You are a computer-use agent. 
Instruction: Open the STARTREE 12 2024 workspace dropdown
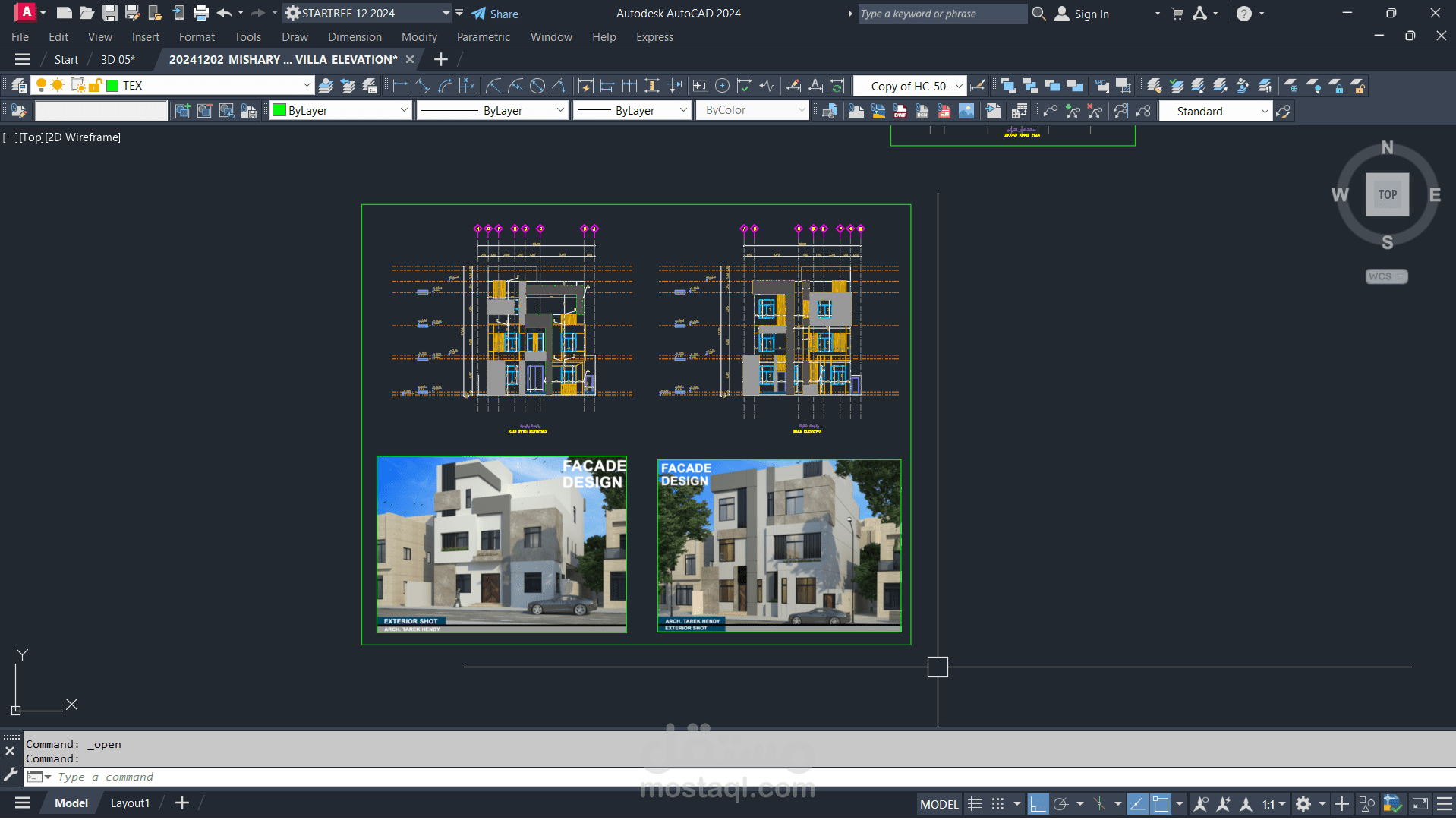[446, 13]
